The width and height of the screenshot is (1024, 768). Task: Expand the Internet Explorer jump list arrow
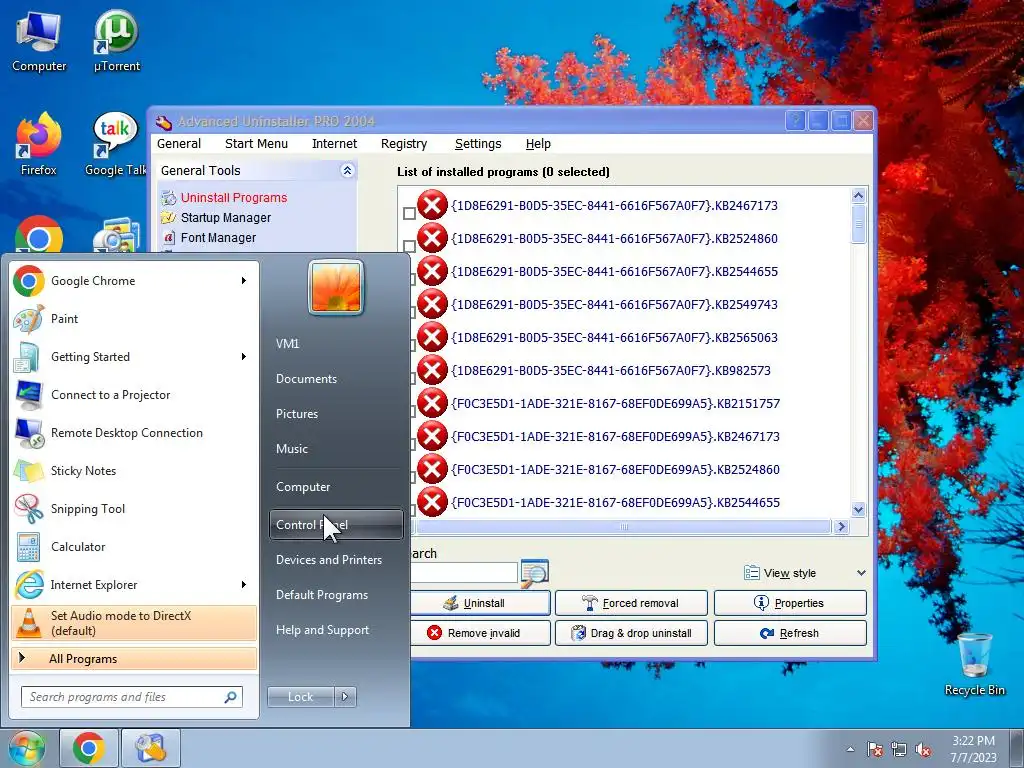pyautogui.click(x=244, y=584)
